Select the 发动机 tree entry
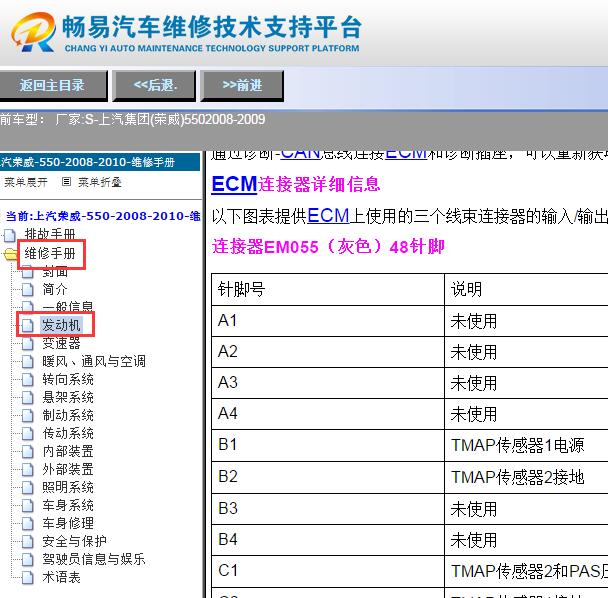608x598 pixels. click(61, 325)
